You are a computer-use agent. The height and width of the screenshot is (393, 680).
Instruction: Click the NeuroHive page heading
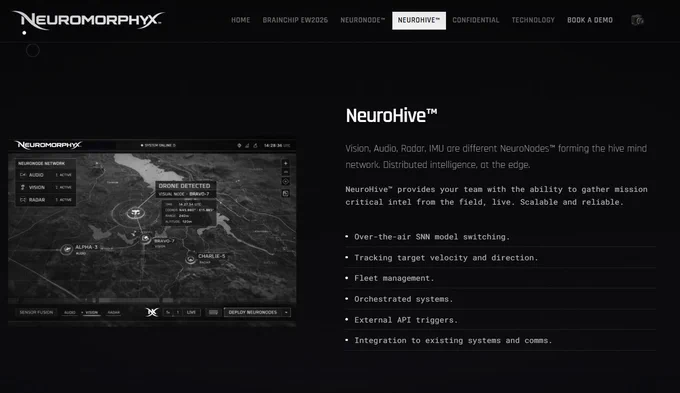coord(391,116)
